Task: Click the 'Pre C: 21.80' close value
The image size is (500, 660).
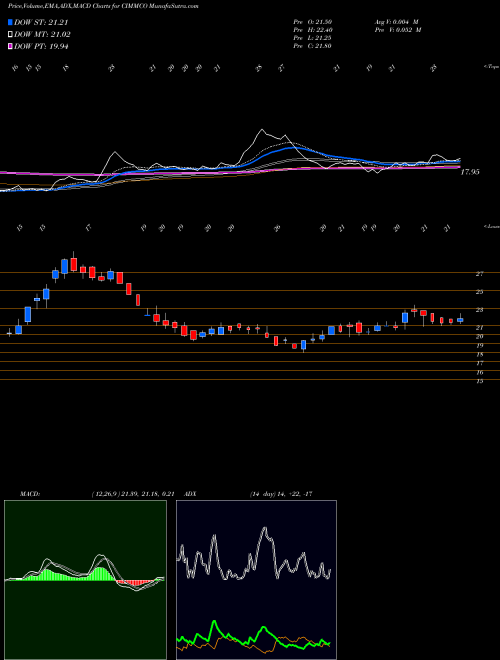Action: 313,46
